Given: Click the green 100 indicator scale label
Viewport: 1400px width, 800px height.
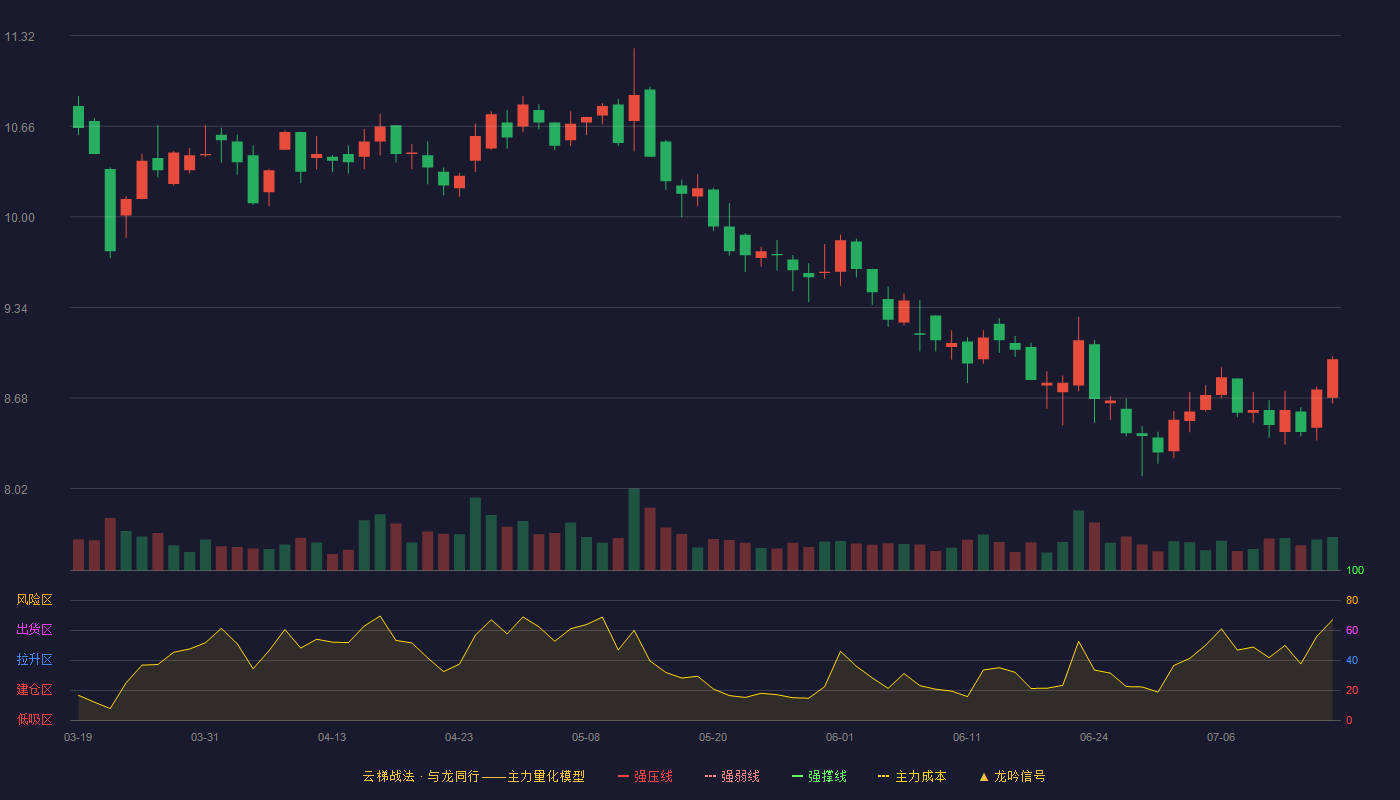Looking at the screenshot, I should click(x=1355, y=571).
